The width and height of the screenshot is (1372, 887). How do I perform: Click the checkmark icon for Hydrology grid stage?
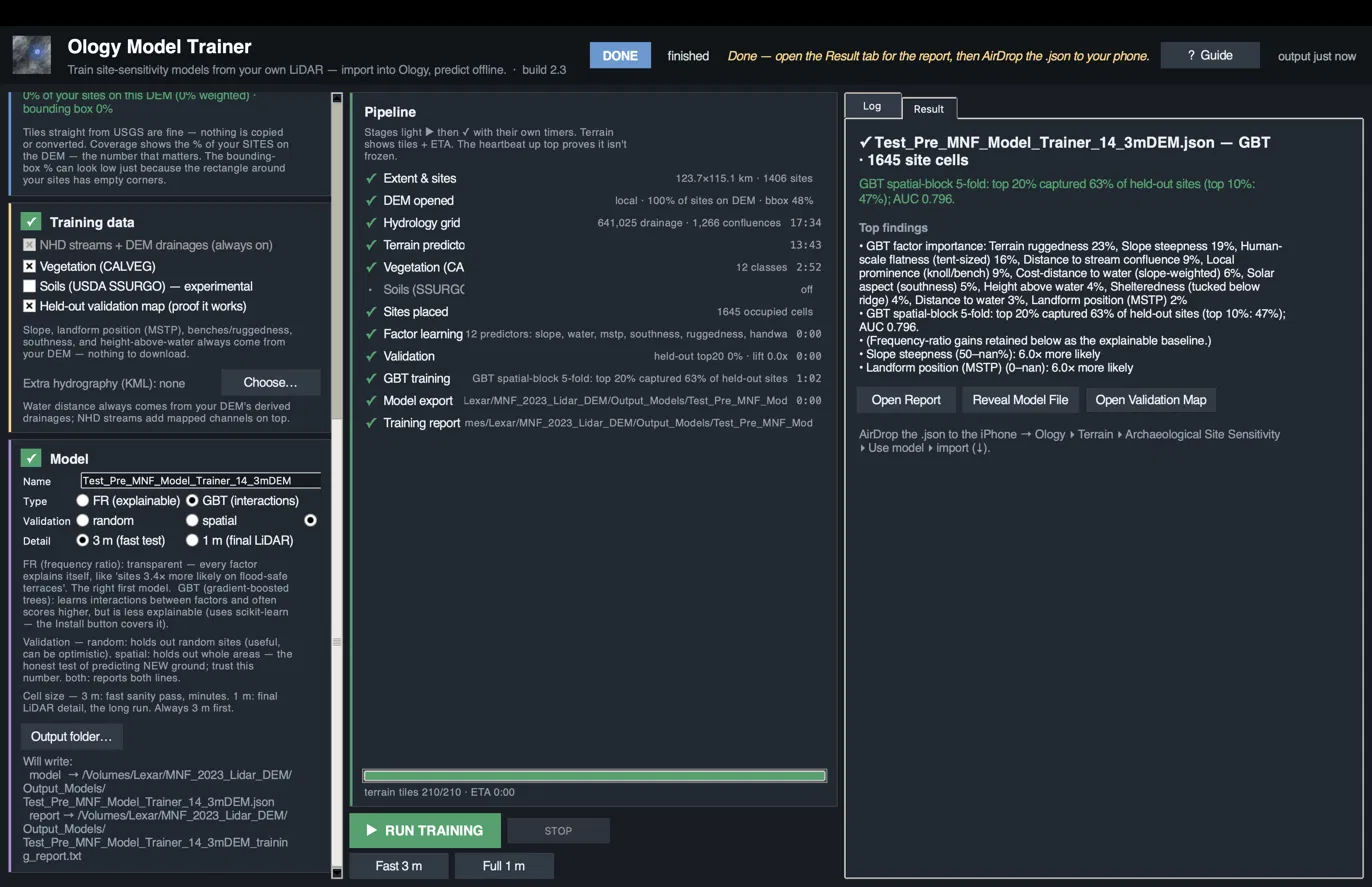point(371,223)
